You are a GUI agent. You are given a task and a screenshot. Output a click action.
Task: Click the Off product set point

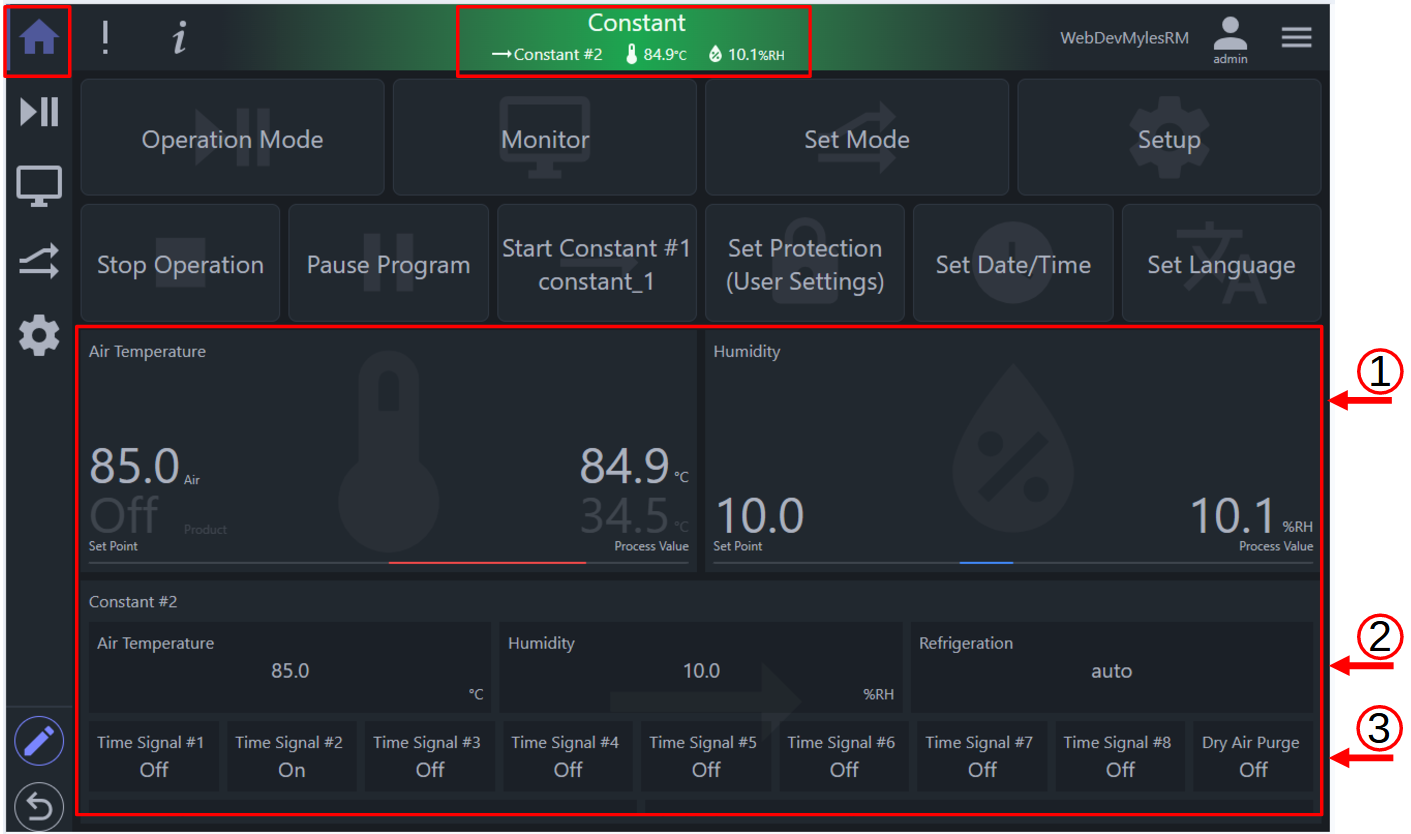tap(124, 514)
